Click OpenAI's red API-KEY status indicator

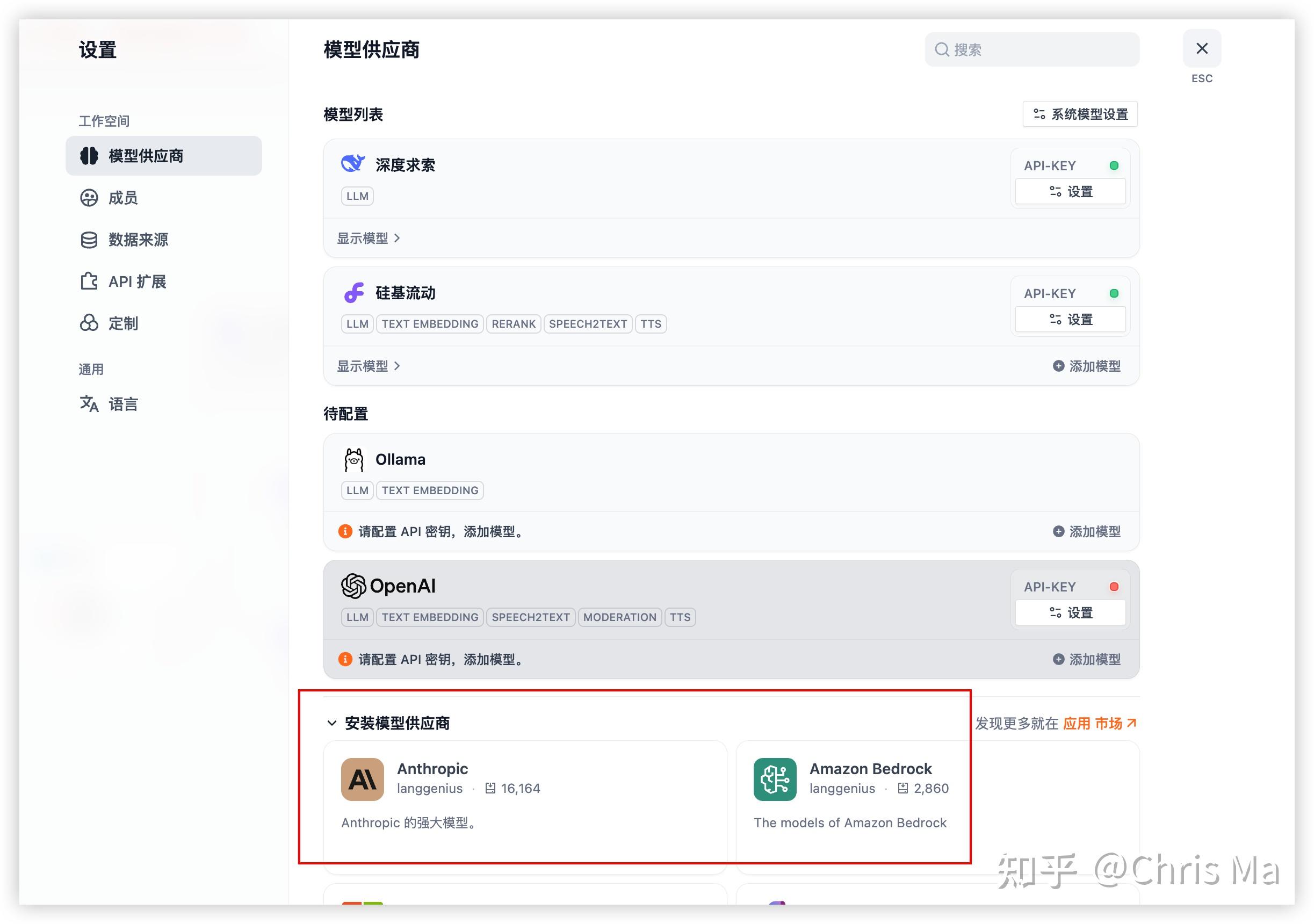click(1114, 587)
